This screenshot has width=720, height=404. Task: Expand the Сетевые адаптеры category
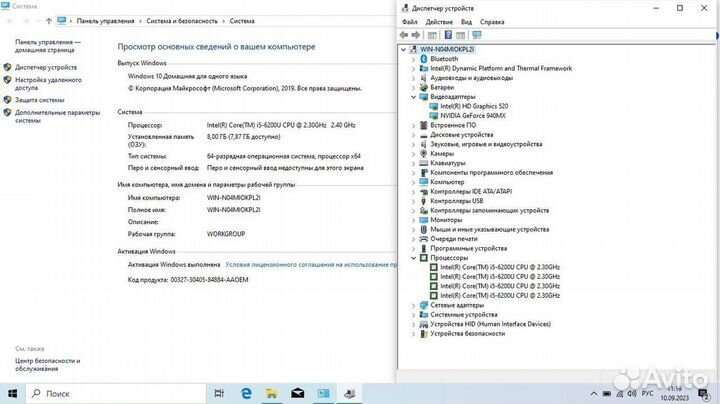point(413,305)
